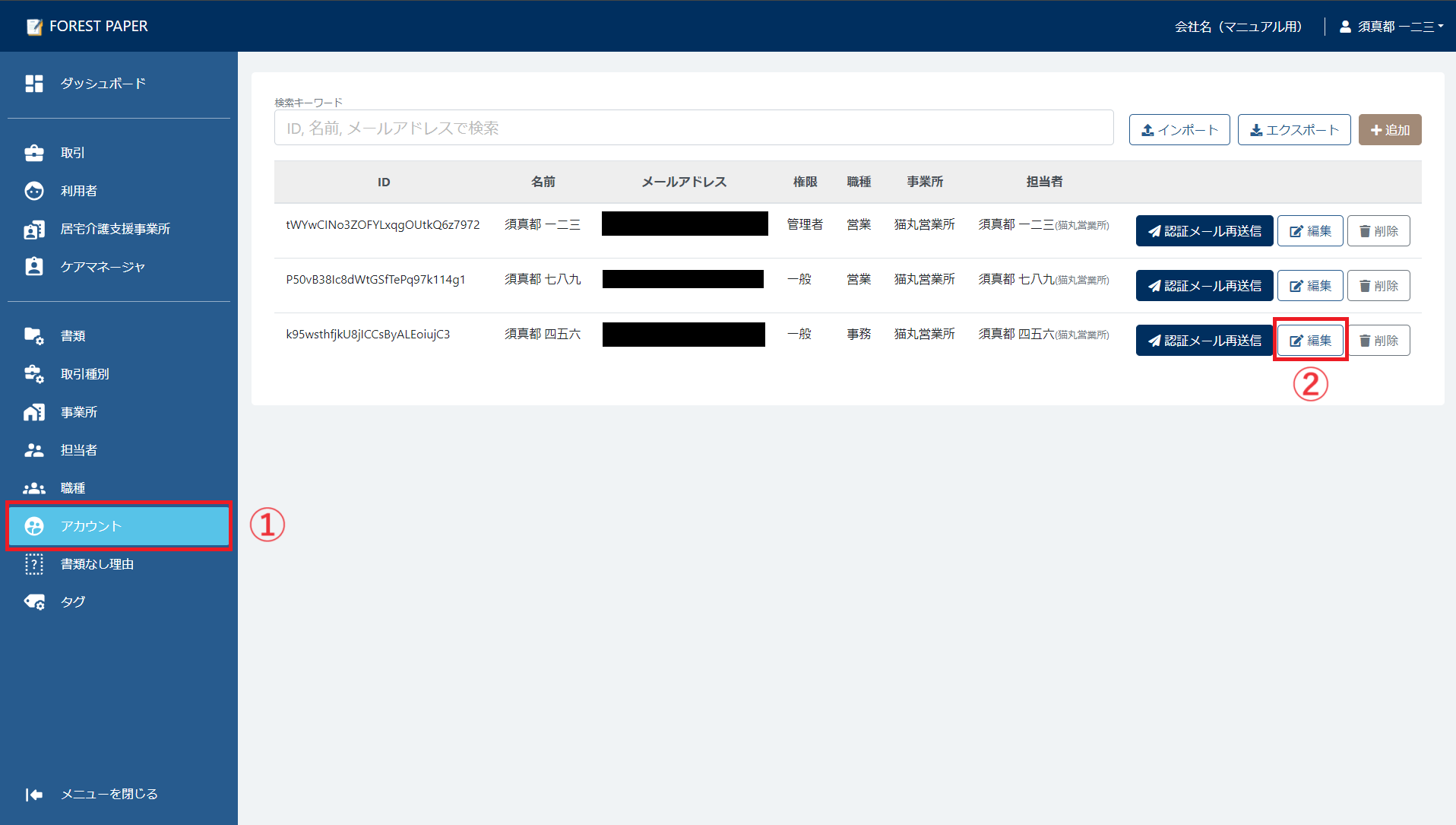Click the 追加 button to add account
This screenshot has height=825, width=1456.
click(1389, 130)
